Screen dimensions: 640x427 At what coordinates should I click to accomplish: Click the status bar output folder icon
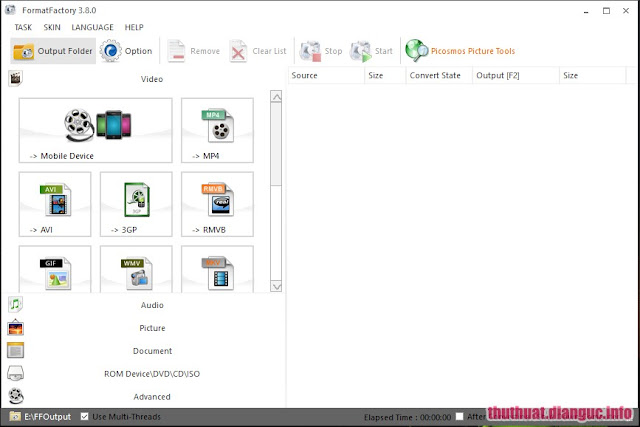[x=15, y=416]
